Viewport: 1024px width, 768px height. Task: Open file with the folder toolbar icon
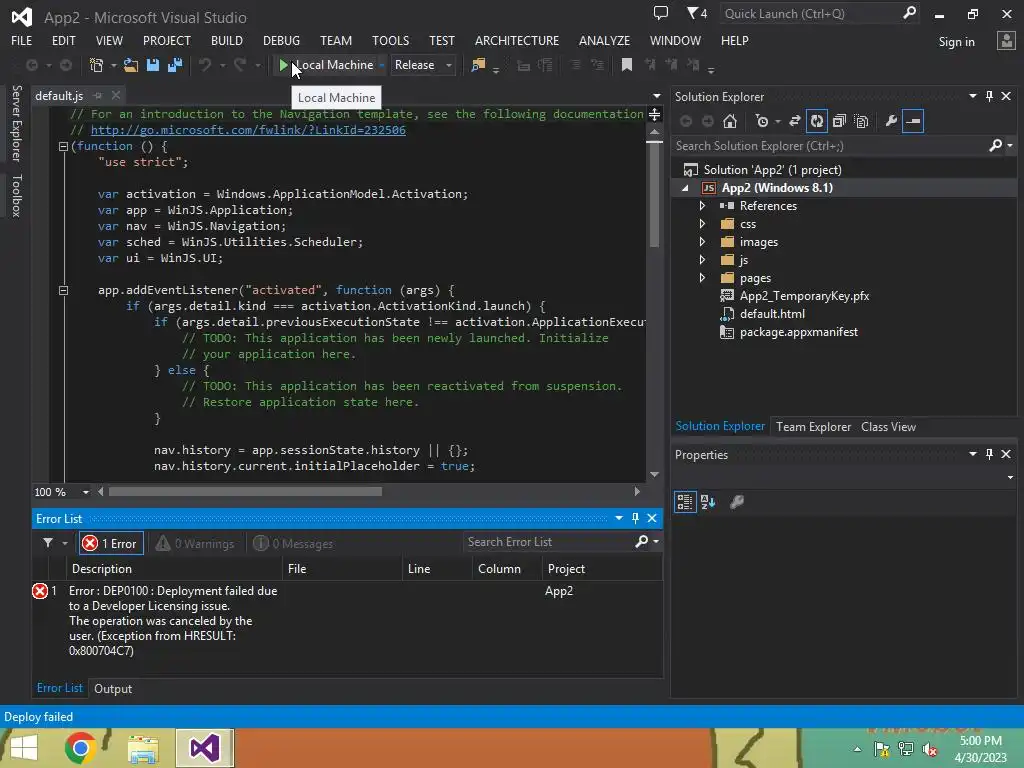[131, 65]
